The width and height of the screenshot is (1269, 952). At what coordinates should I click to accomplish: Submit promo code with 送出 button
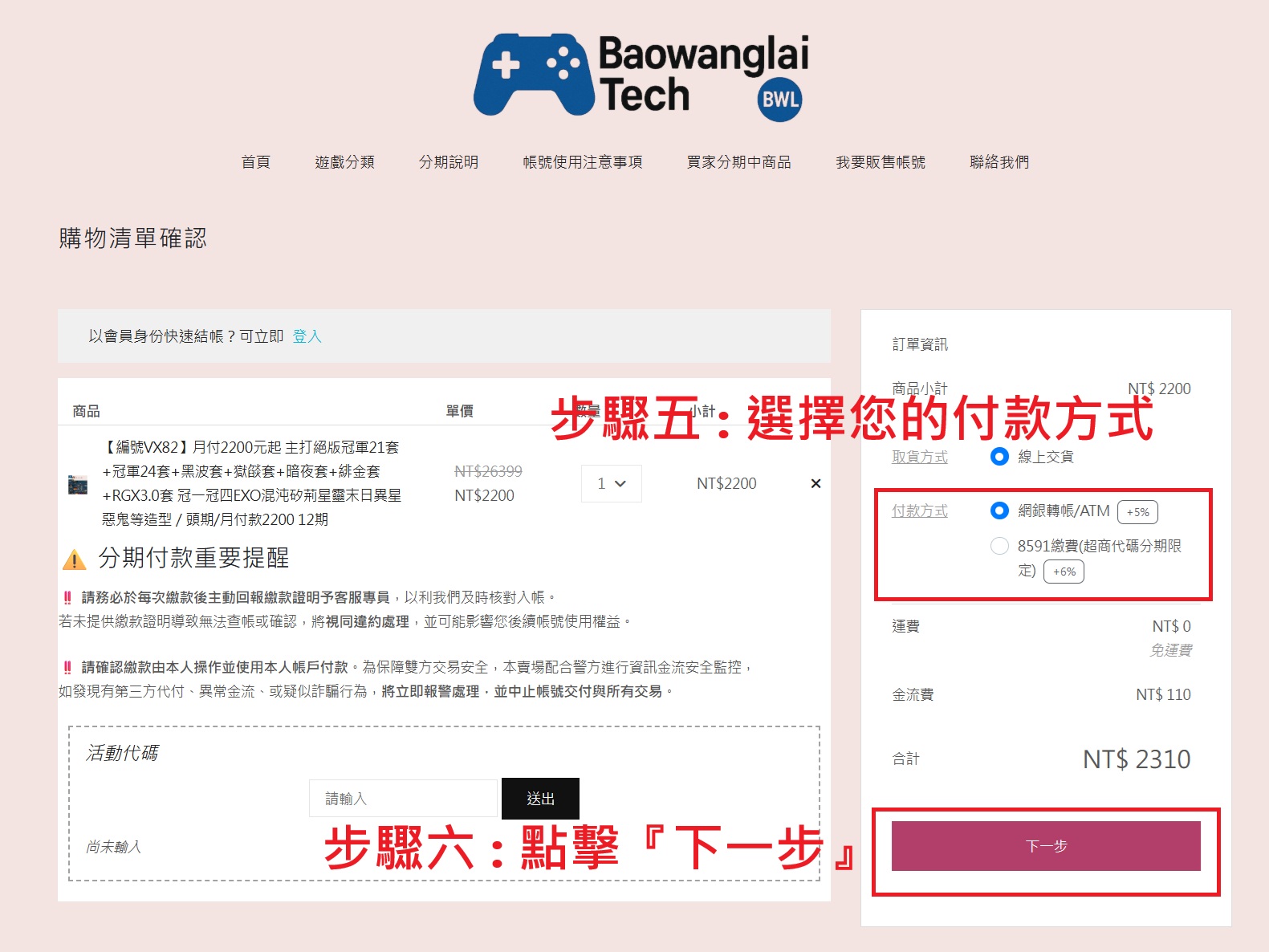point(540,799)
